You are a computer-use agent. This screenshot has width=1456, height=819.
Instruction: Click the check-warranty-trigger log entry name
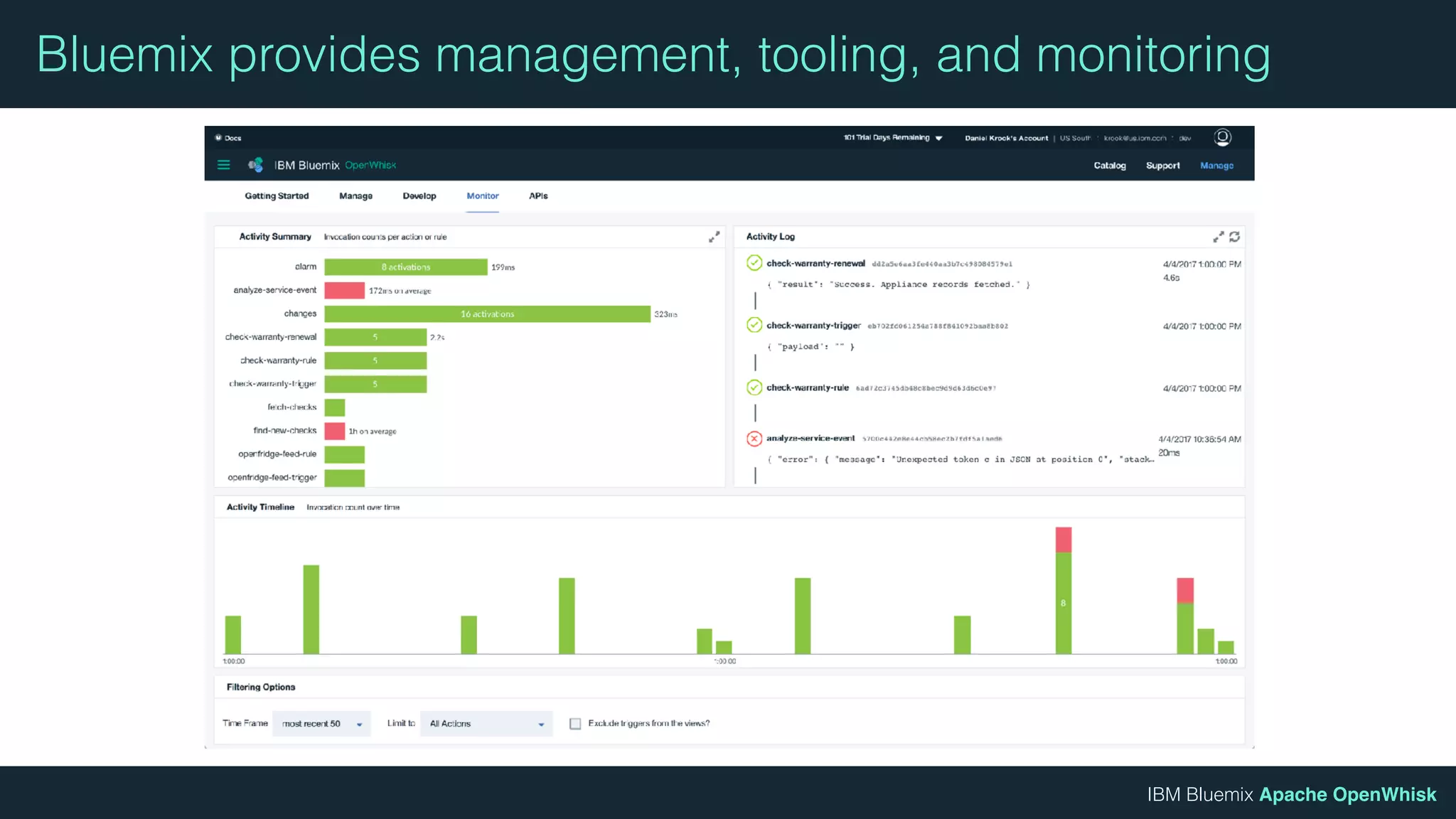click(813, 326)
